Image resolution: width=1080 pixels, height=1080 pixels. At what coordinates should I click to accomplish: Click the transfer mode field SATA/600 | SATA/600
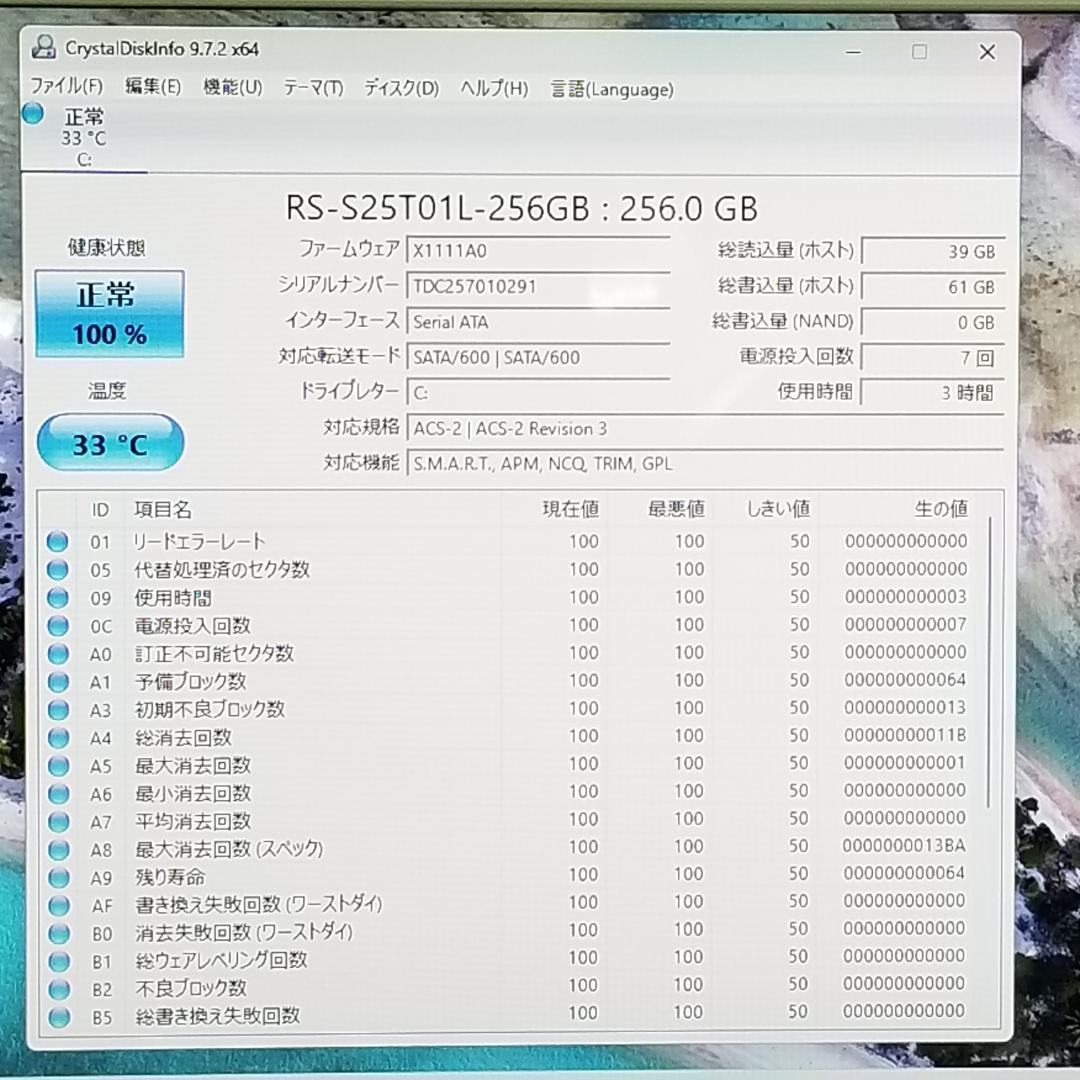[538, 357]
